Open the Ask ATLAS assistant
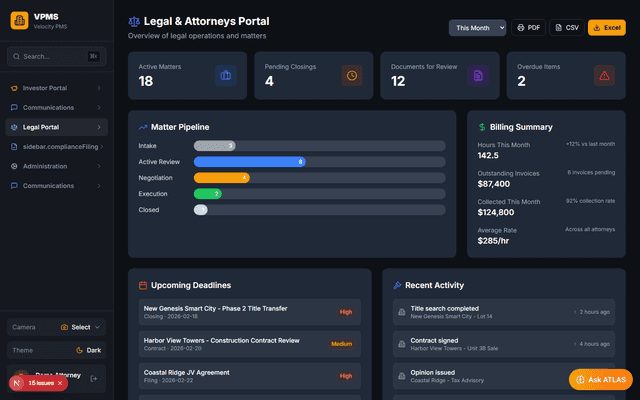The width and height of the screenshot is (640, 400). point(601,380)
